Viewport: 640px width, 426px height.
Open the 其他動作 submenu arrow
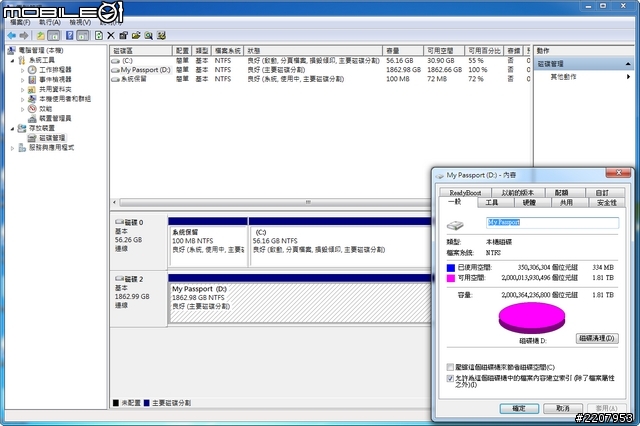pyautogui.click(x=629, y=77)
